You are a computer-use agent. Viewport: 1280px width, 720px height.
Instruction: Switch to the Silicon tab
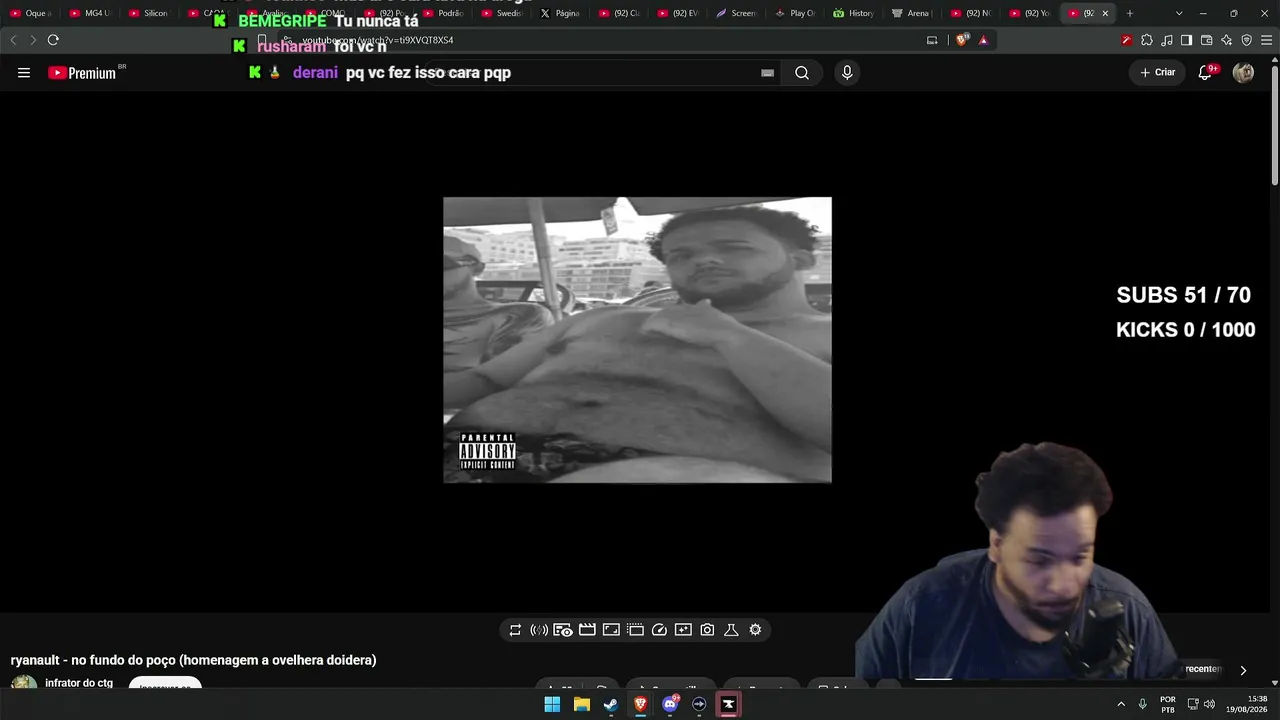149,13
